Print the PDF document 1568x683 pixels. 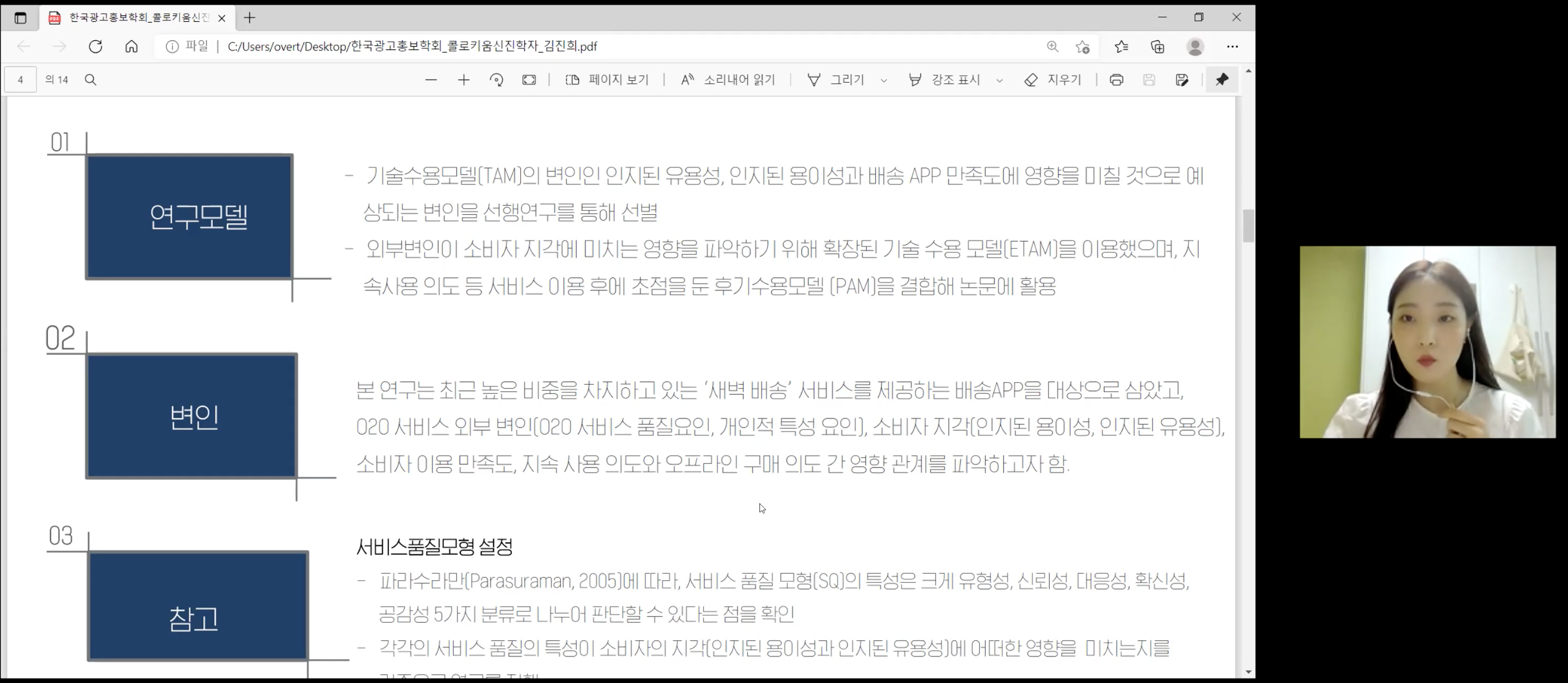coord(1116,80)
